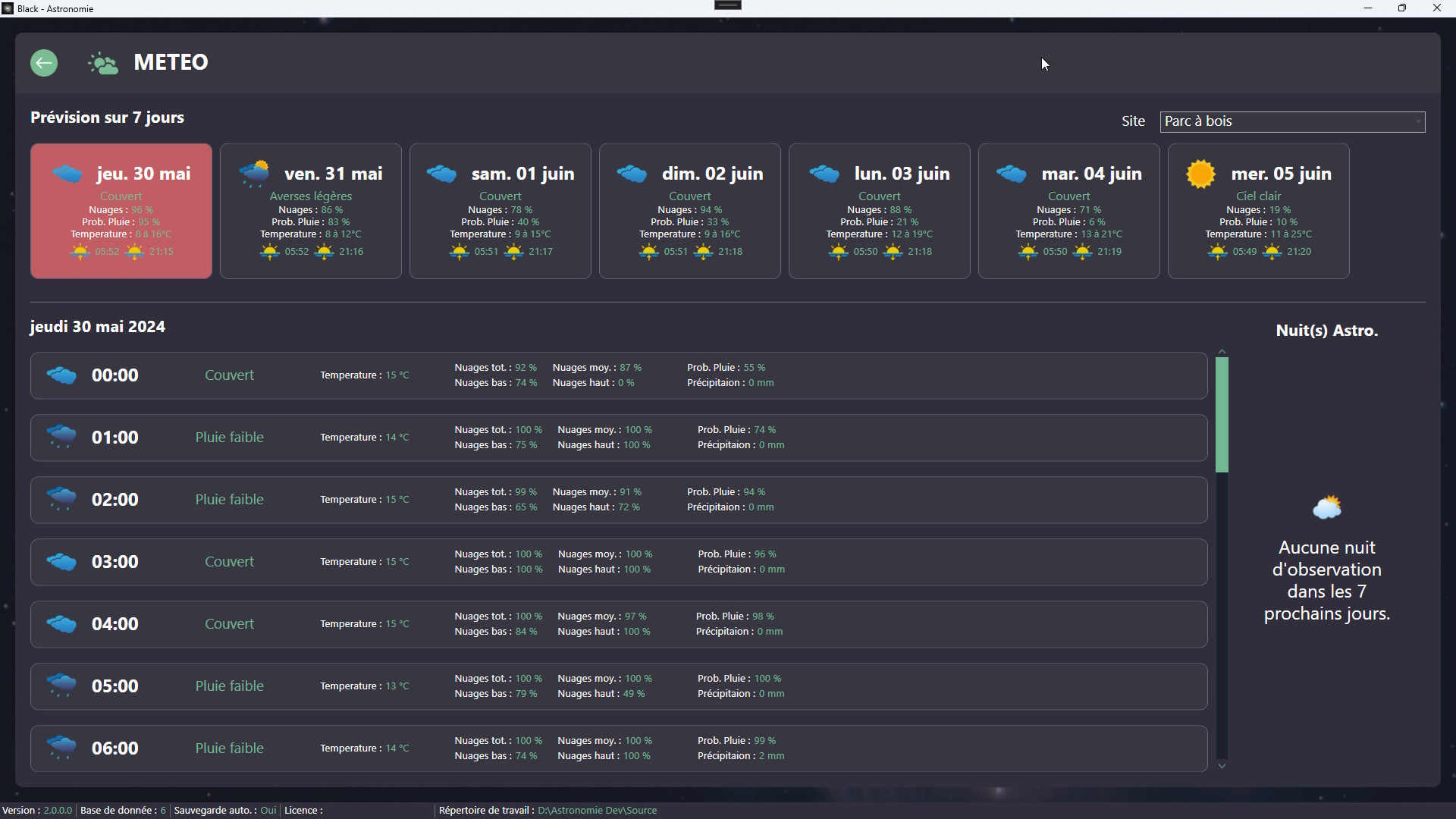Click the partly cloudy Nuit(s) Astro icon
Image resolution: width=1456 pixels, height=819 pixels.
pyautogui.click(x=1327, y=507)
